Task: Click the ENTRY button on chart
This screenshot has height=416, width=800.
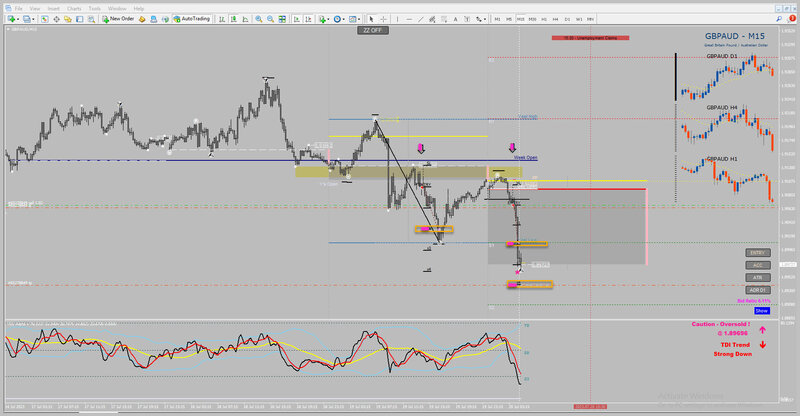Action: [758, 253]
